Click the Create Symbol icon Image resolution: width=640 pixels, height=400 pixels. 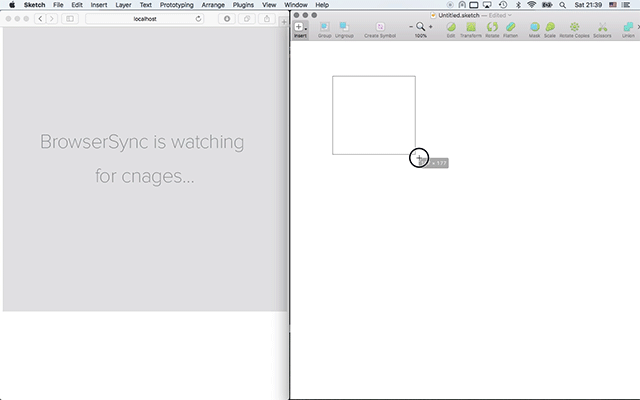(380, 27)
